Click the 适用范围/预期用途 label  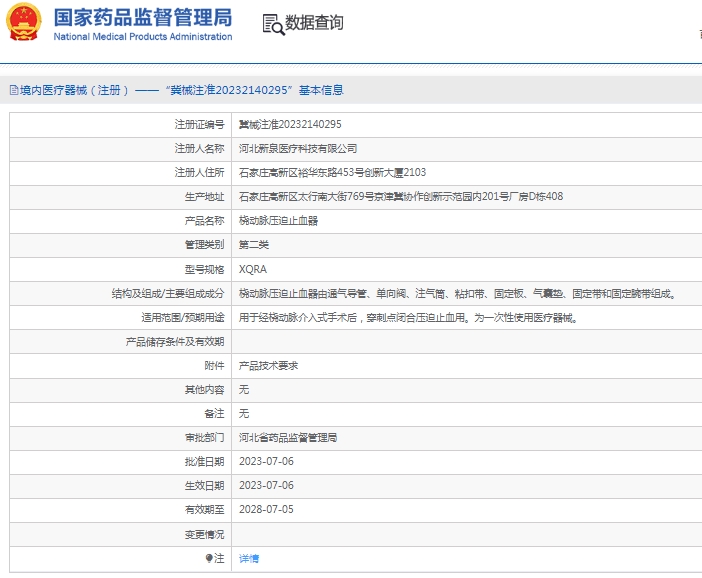click(x=183, y=318)
